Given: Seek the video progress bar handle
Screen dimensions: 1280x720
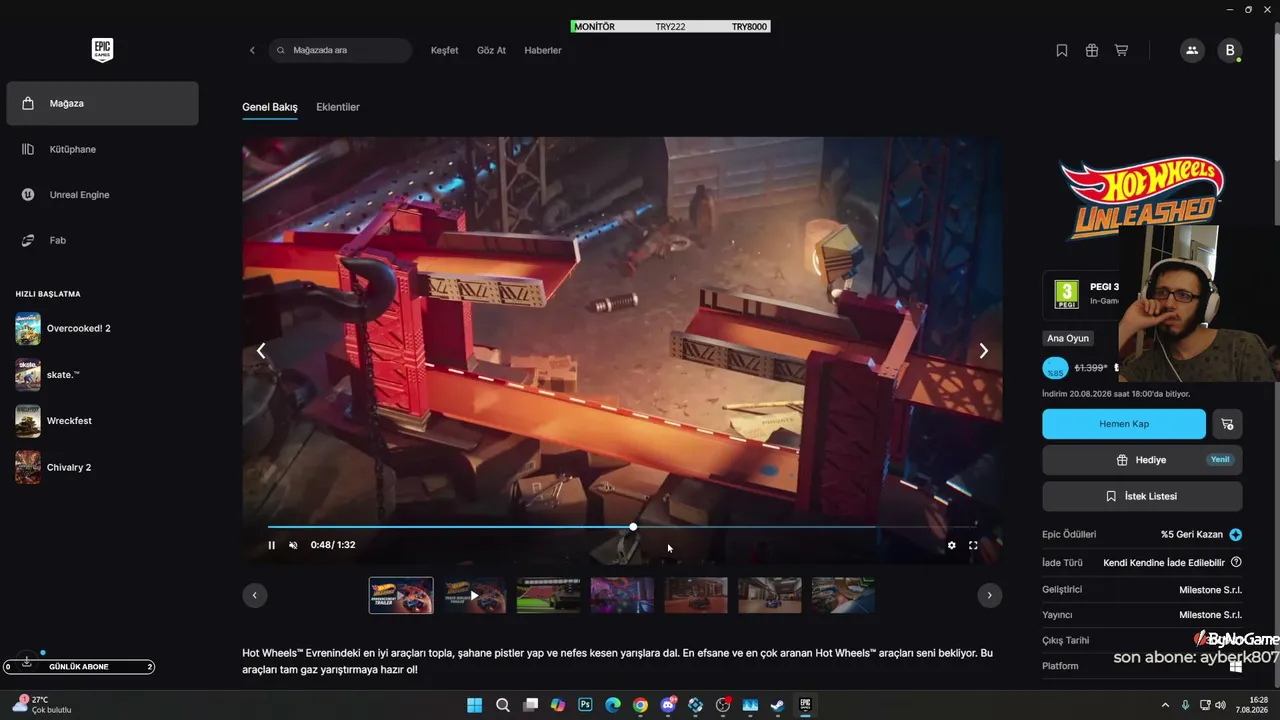Looking at the screenshot, I should click(633, 527).
